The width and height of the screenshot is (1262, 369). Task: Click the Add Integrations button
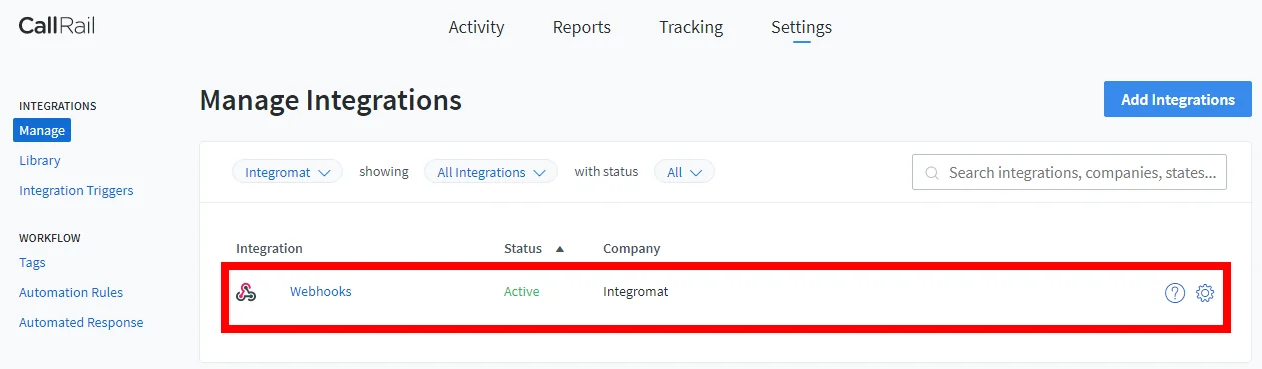pos(1178,100)
